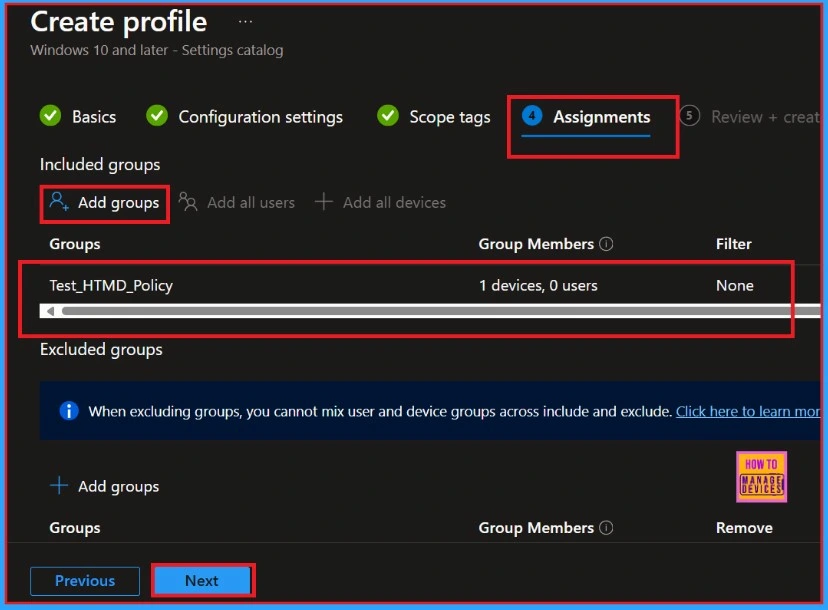Screen dimensions: 828x610
Task: Show info for Excluded Group Members column
Action: point(606,527)
